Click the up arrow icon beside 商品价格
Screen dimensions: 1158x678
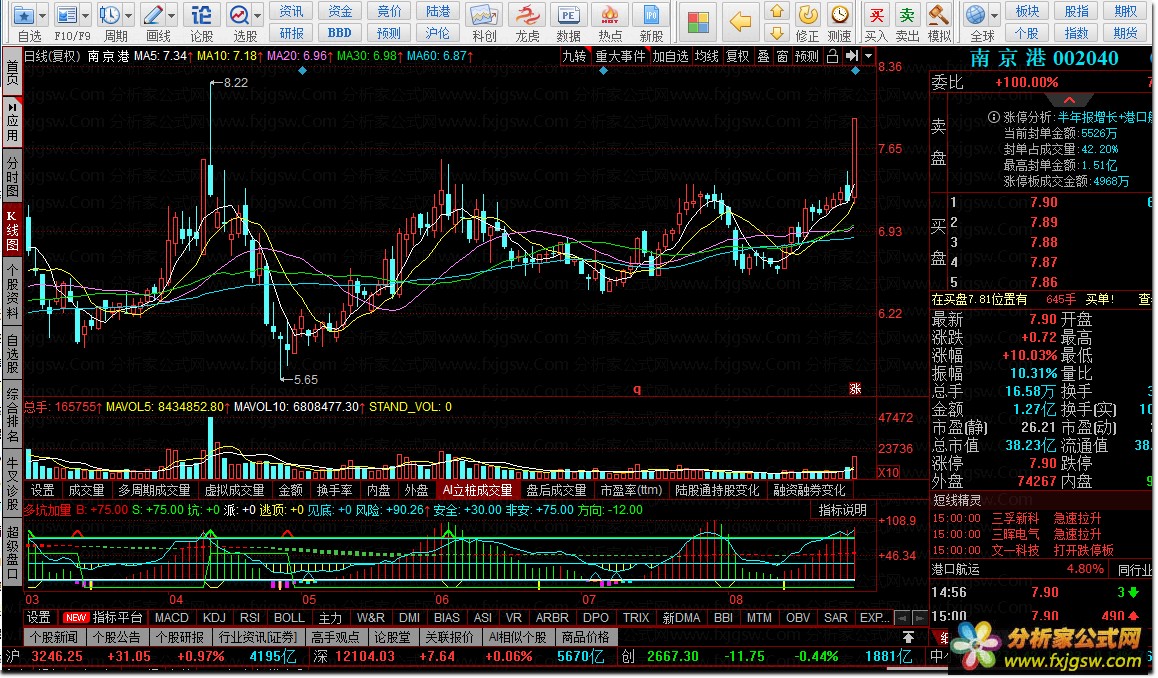tap(908, 637)
